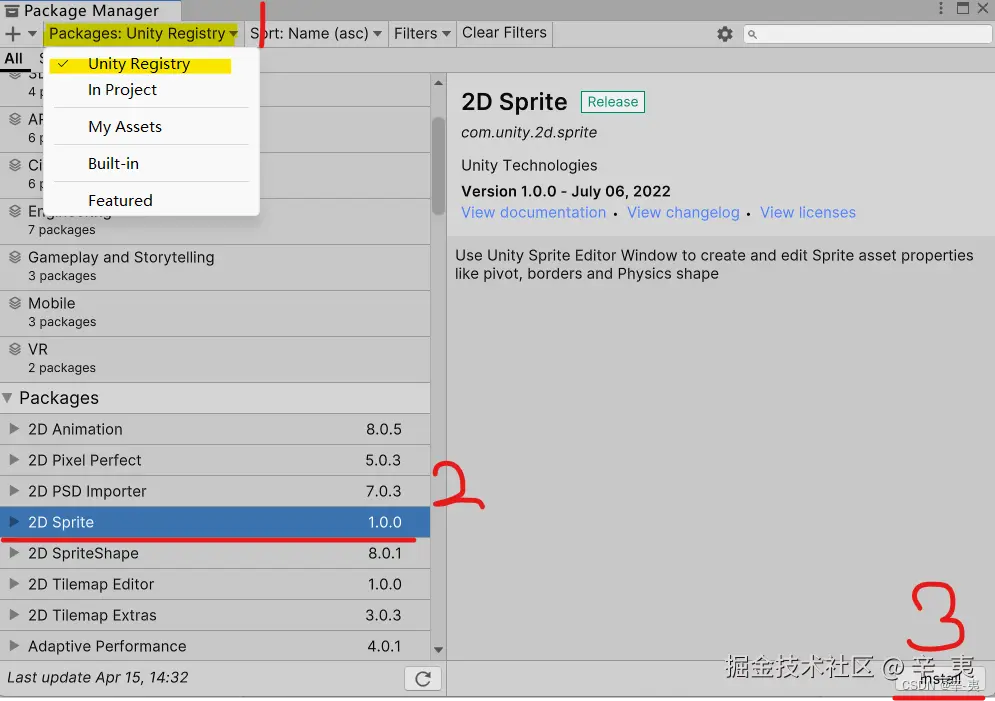
Task: Open the View documentation link
Action: (x=534, y=213)
